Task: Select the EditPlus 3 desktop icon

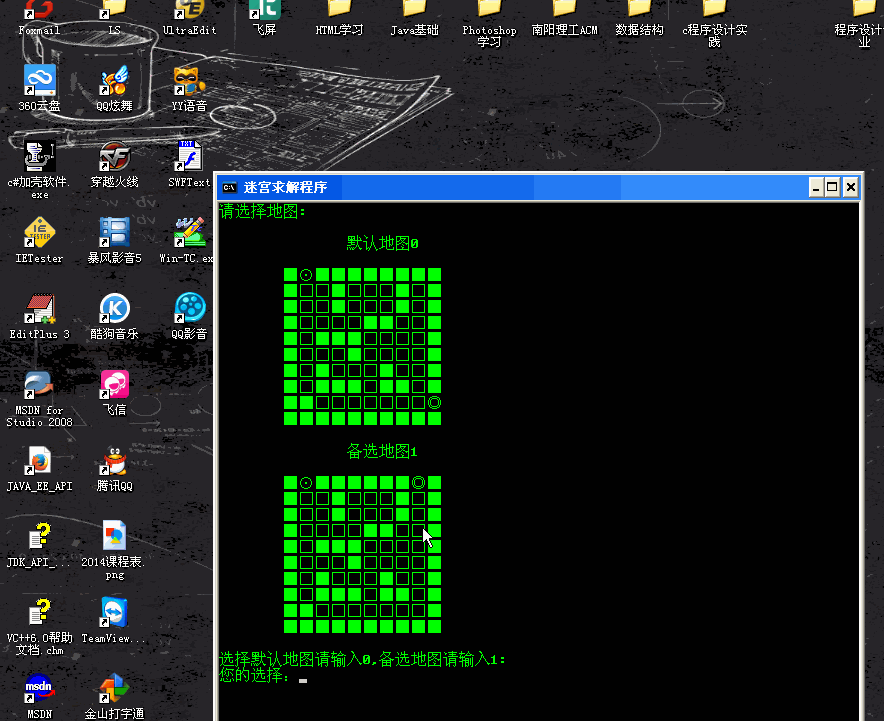Action: 40,309
